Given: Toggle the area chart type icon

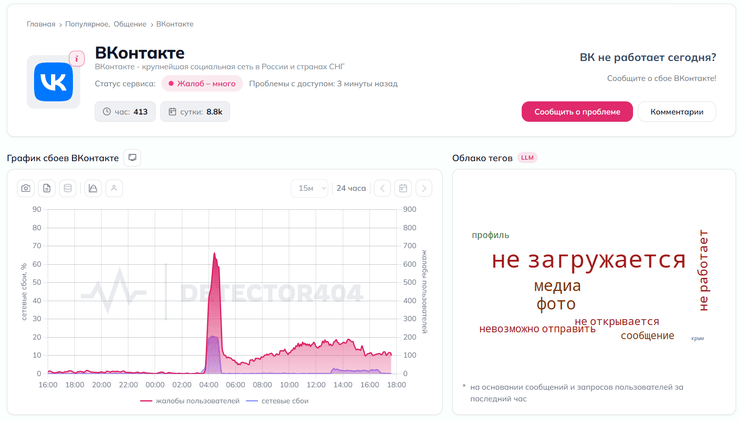Looking at the screenshot, I should click(93, 188).
